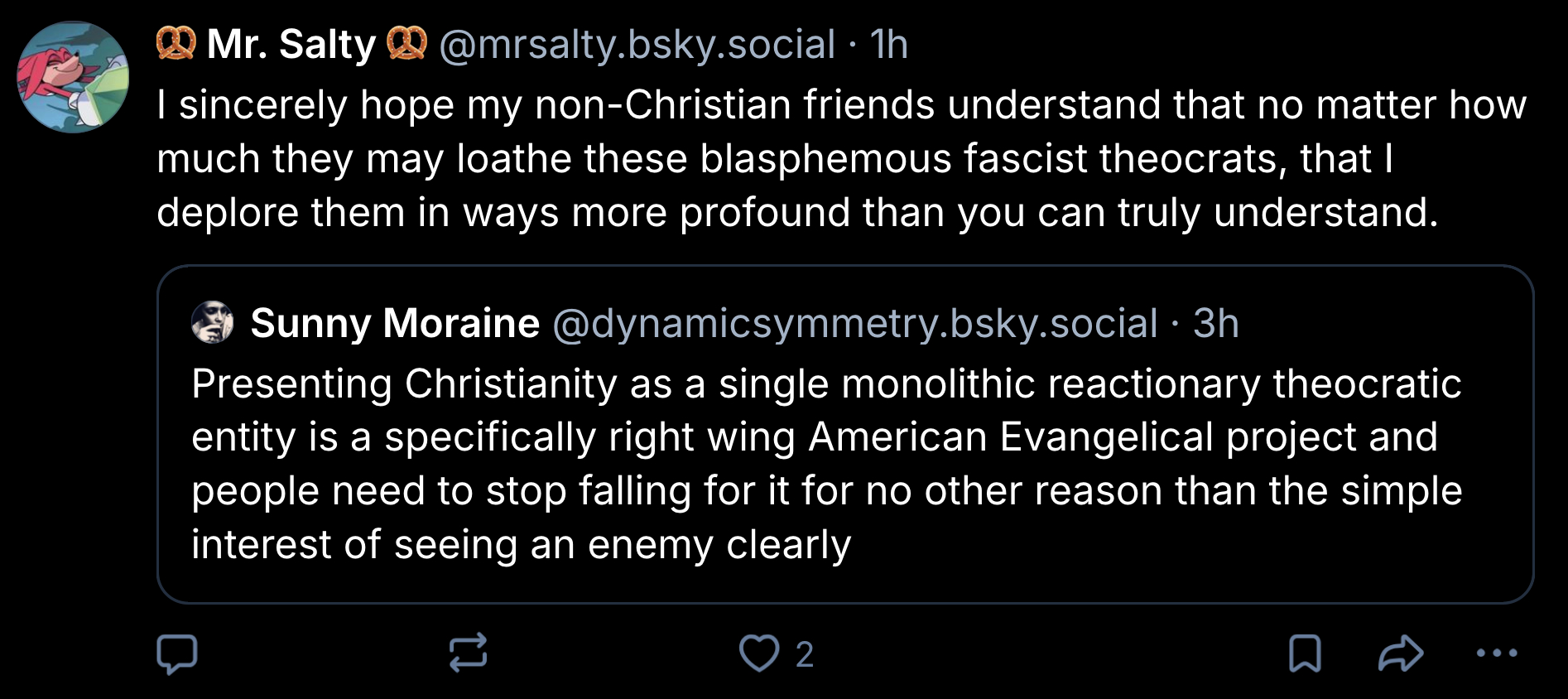Click the @mrsalty.bsky.social handle
The height and width of the screenshot is (699, 1568).
tap(637, 44)
